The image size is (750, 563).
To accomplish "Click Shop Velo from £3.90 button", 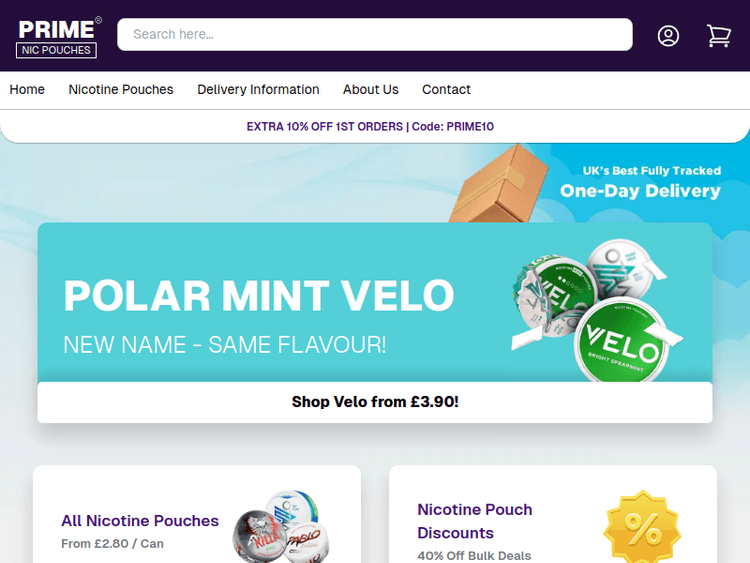I will tap(375, 402).
